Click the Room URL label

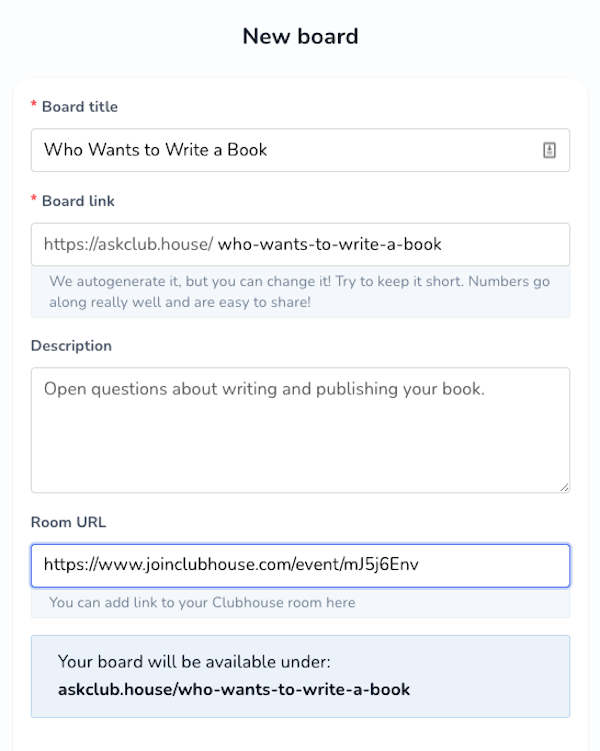click(68, 522)
